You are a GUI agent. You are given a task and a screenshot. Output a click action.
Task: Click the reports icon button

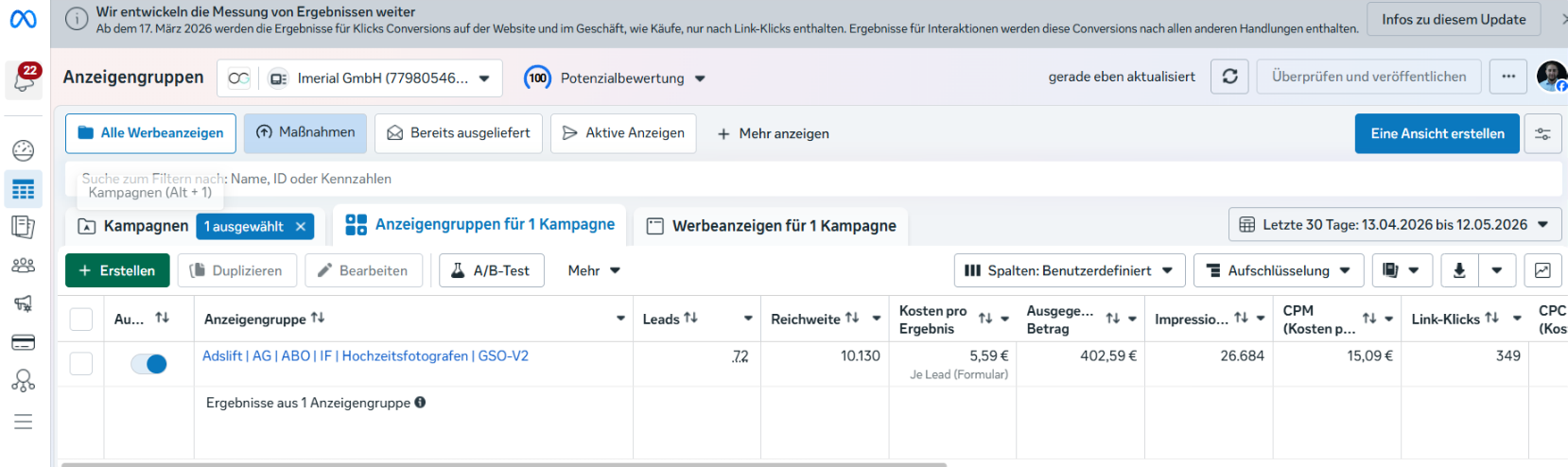point(1401,270)
